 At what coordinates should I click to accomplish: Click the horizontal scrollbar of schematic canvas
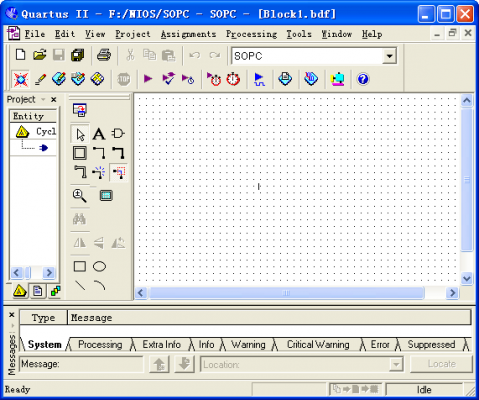286,293
